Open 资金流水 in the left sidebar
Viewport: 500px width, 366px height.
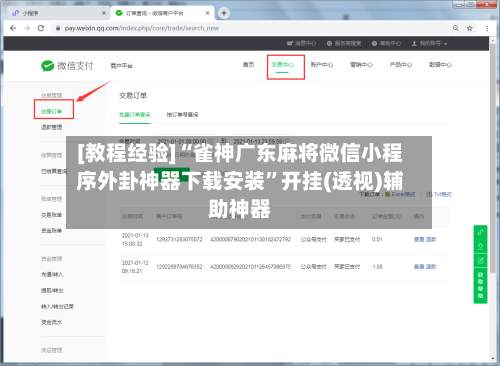(52, 322)
